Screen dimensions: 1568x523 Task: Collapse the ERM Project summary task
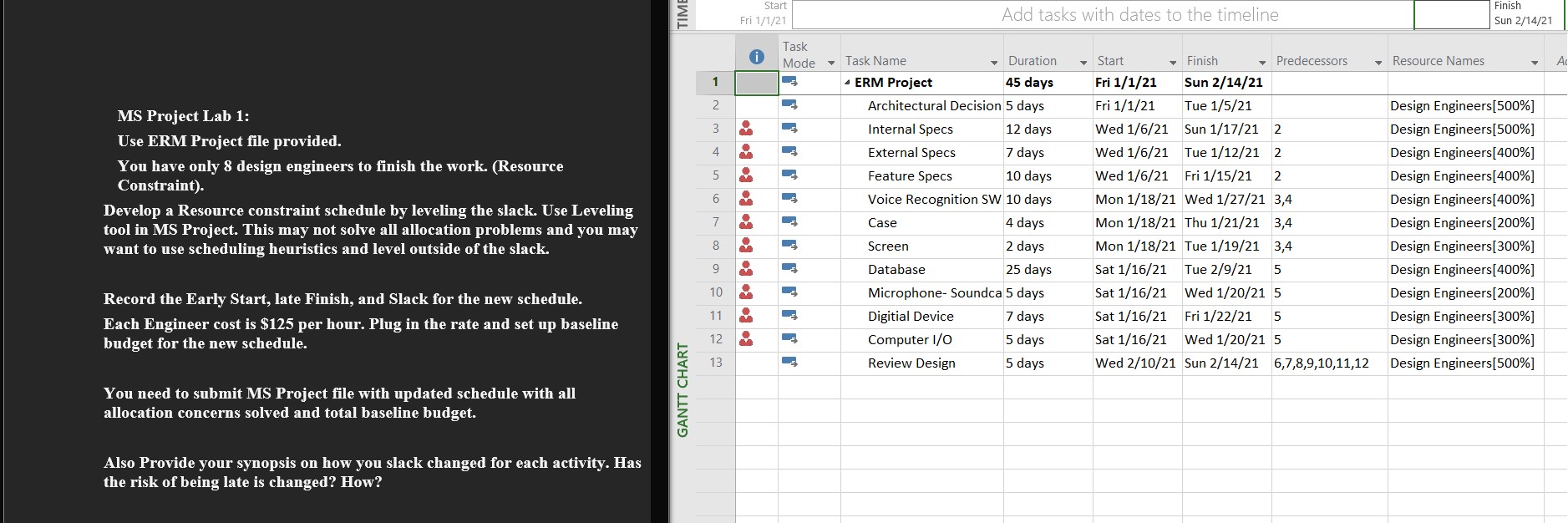[x=848, y=83]
